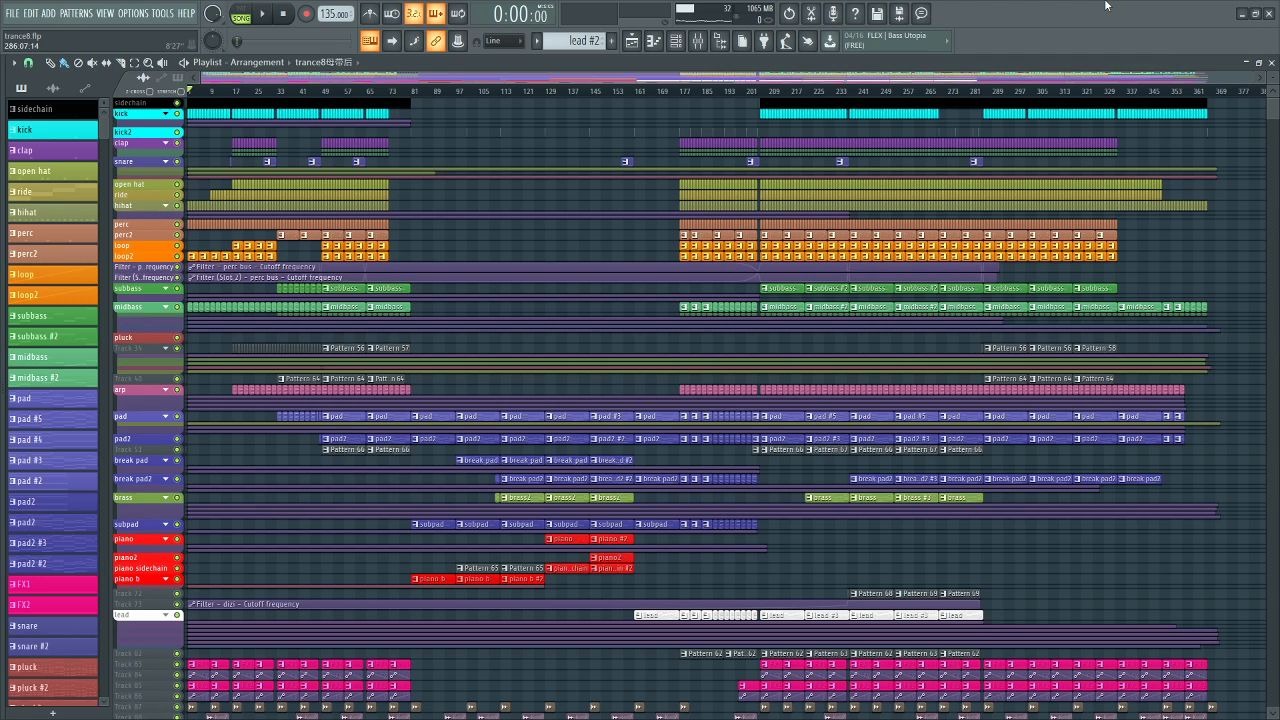Select the Playback speaker tool in Playlist
1280x720 pixels.
162,63
